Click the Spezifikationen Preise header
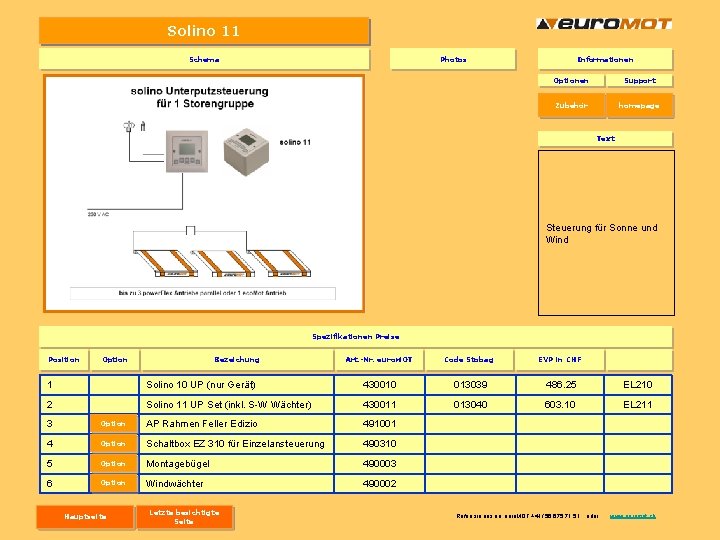 [356, 337]
